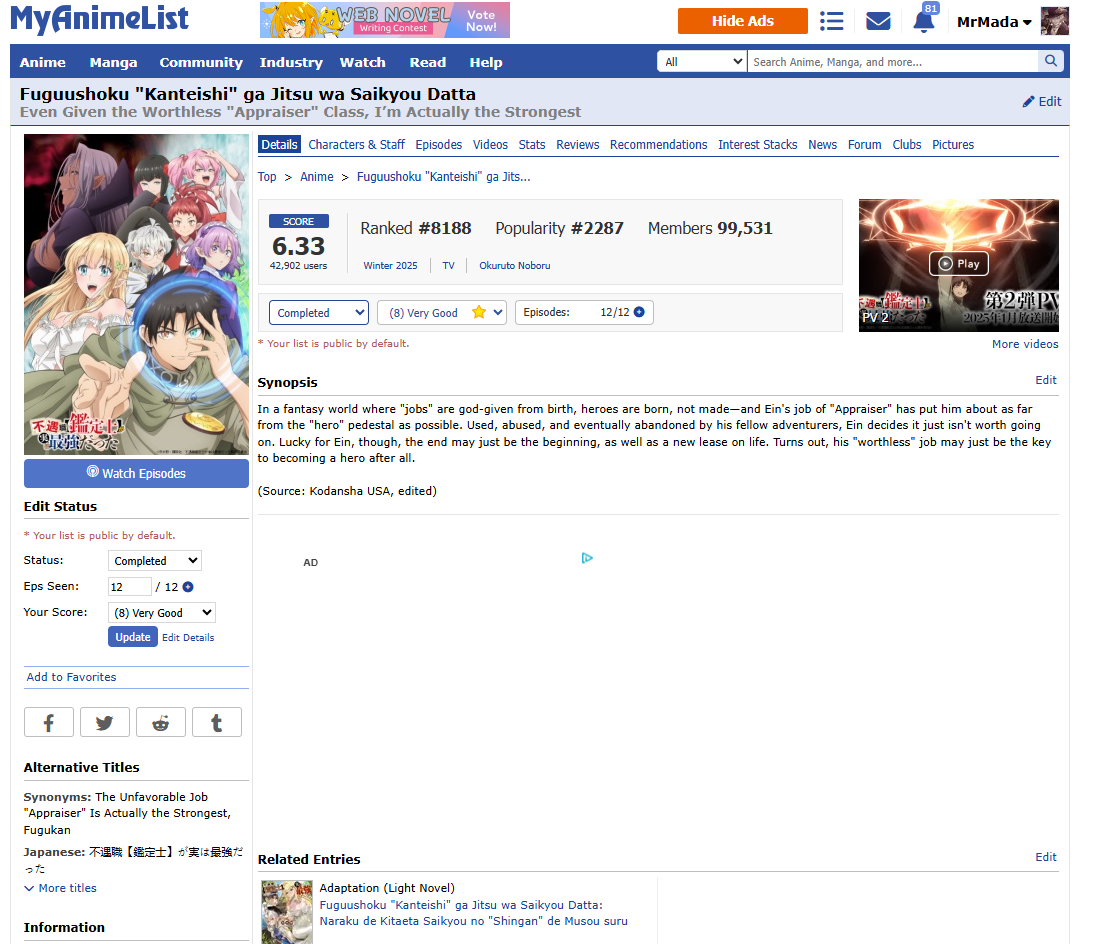Open the anime poster image
The width and height of the screenshot is (1113, 944).
coord(136,295)
